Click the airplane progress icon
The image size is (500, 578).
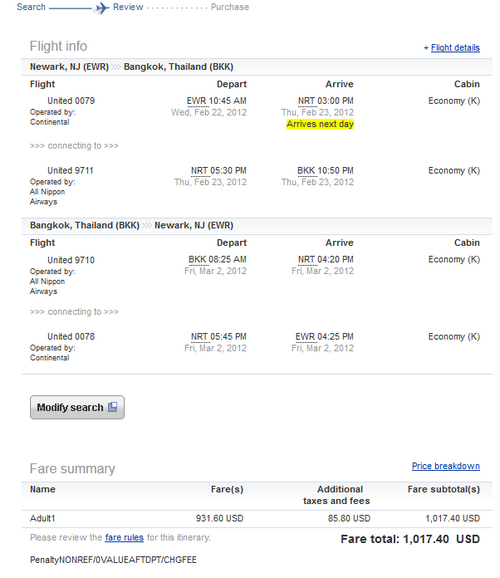tap(102, 8)
